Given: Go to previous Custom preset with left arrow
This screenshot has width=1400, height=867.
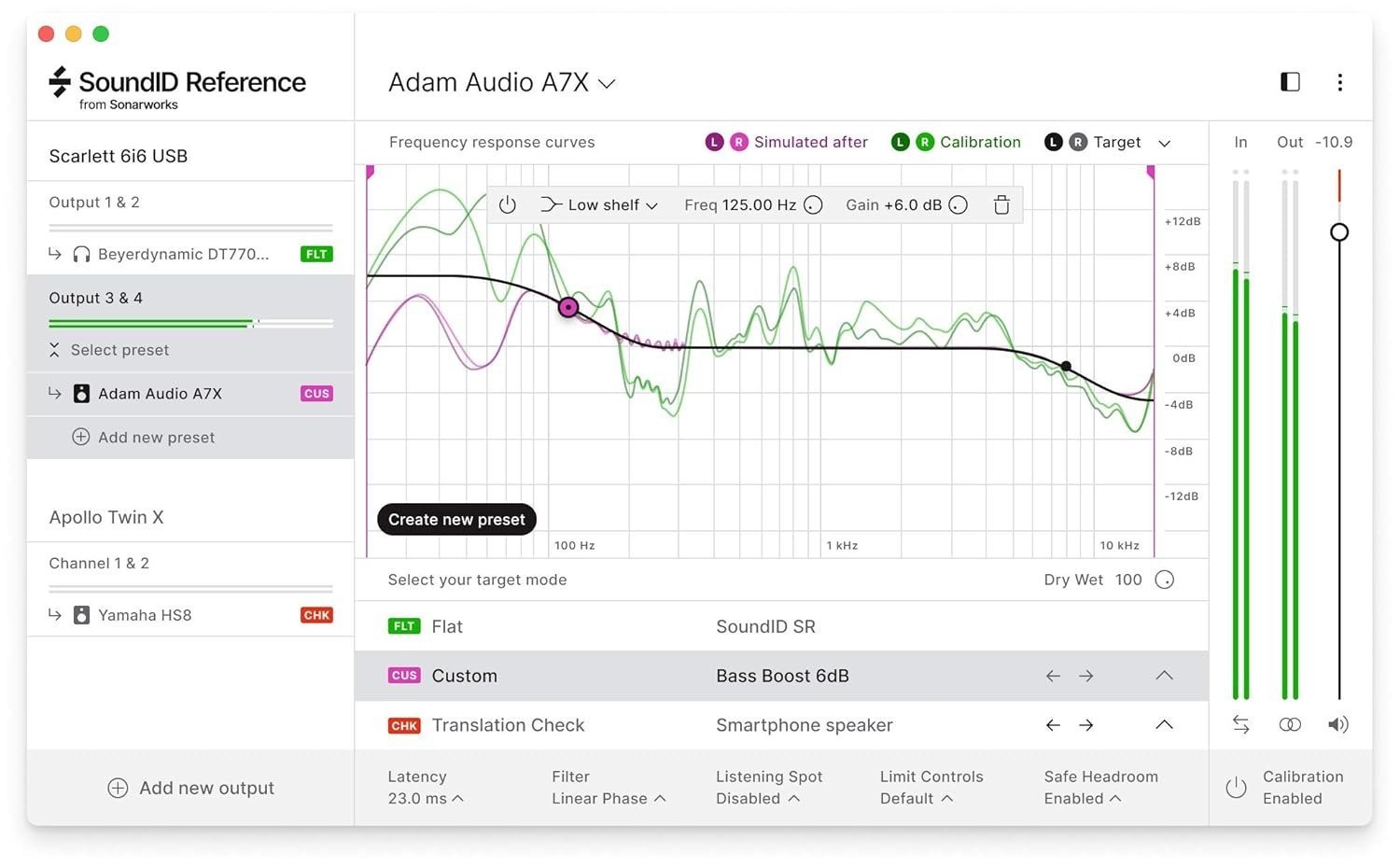Looking at the screenshot, I should pyautogui.click(x=1053, y=676).
